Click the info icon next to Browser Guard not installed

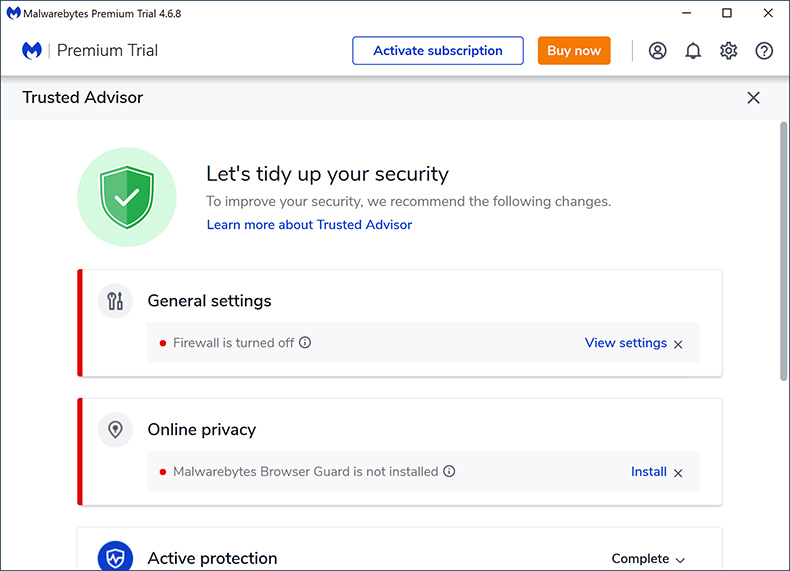[x=449, y=471]
